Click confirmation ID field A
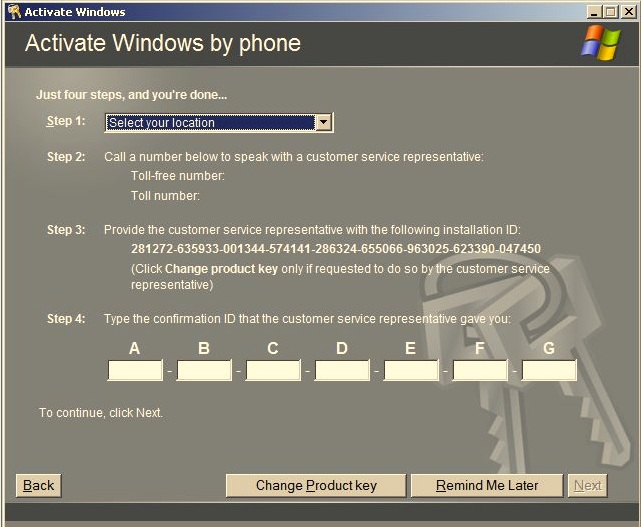641x527 pixels. point(135,370)
